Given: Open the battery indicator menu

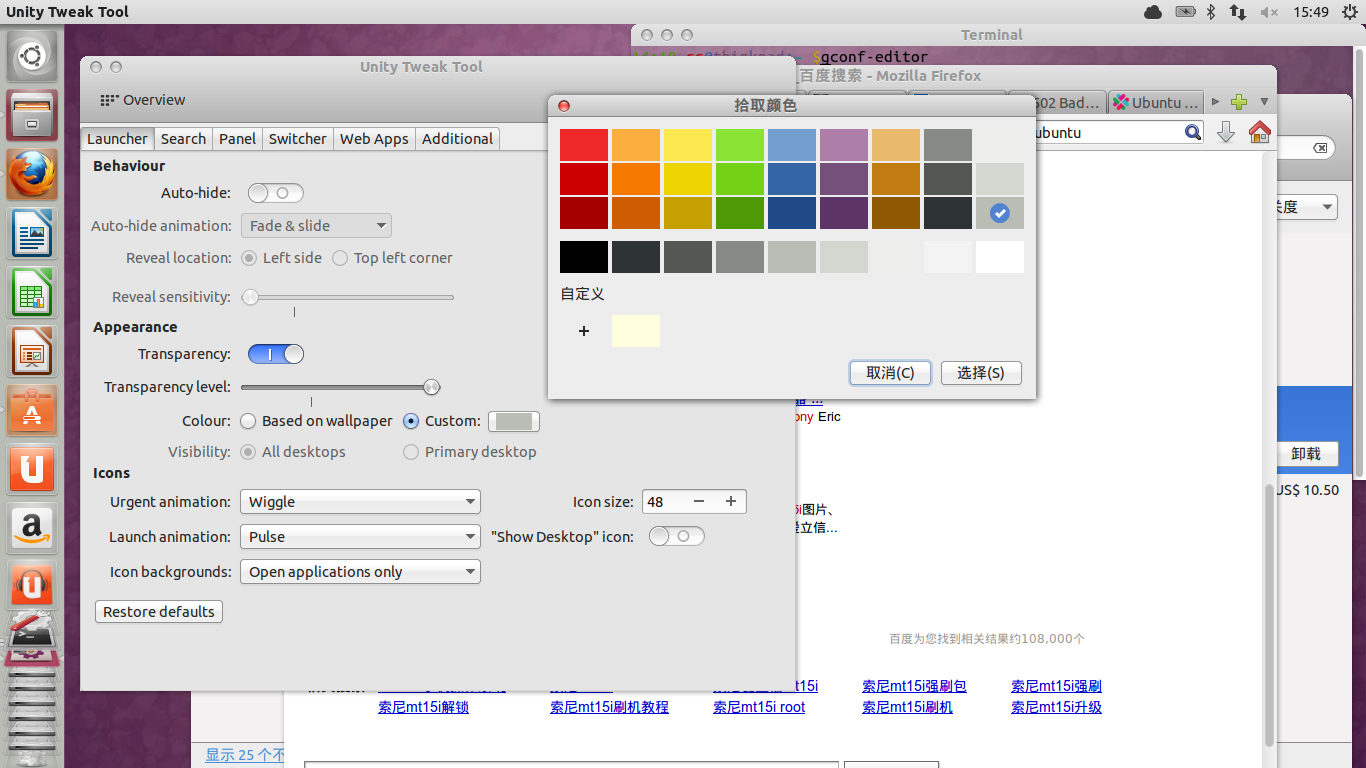Looking at the screenshot, I should coord(1185,12).
